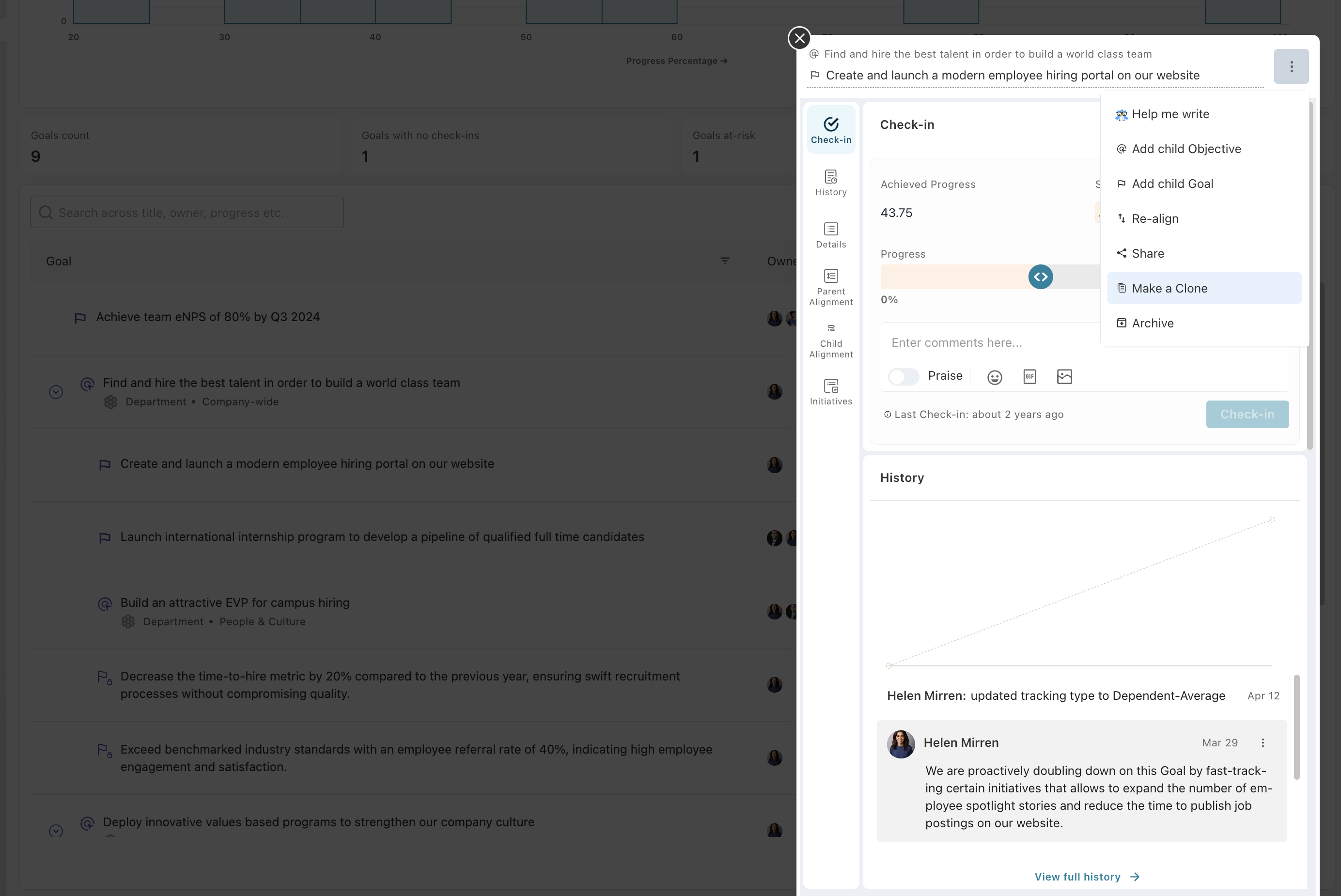Click the progress slider handle
This screenshot has height=896, width=1341.
coord(1040,277)
